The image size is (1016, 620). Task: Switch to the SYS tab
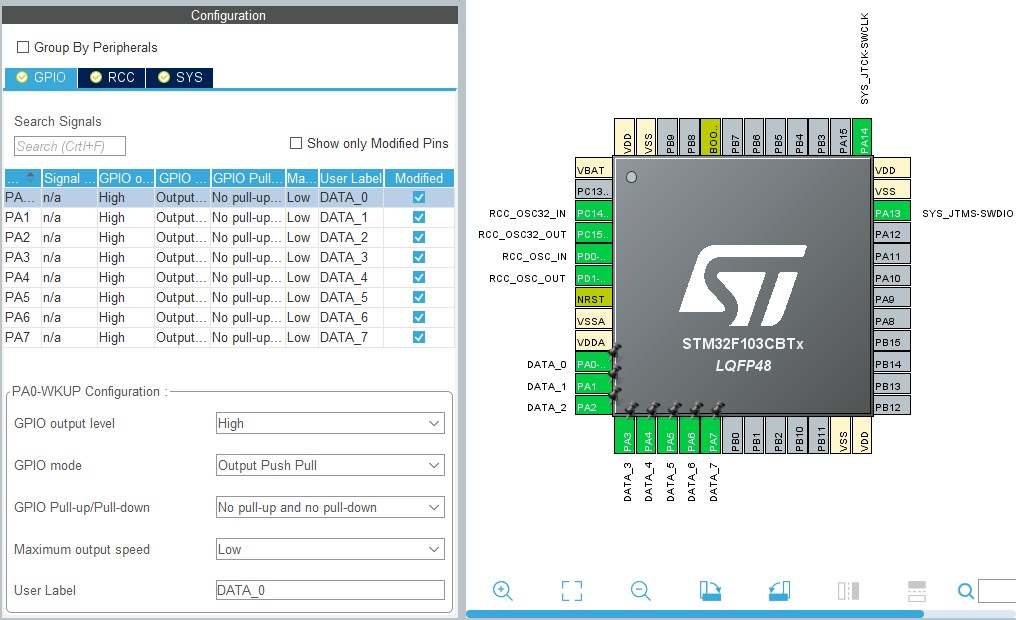click(180, 77)
